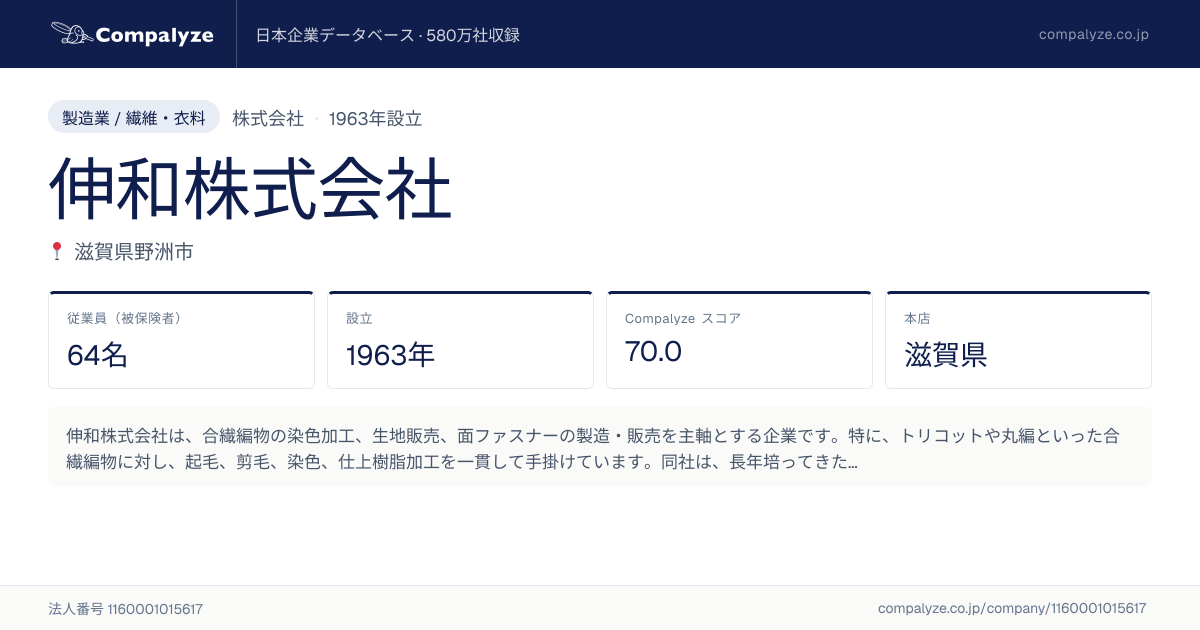
Task: Click the red location pin icon
Action: [x=57, y=251]
